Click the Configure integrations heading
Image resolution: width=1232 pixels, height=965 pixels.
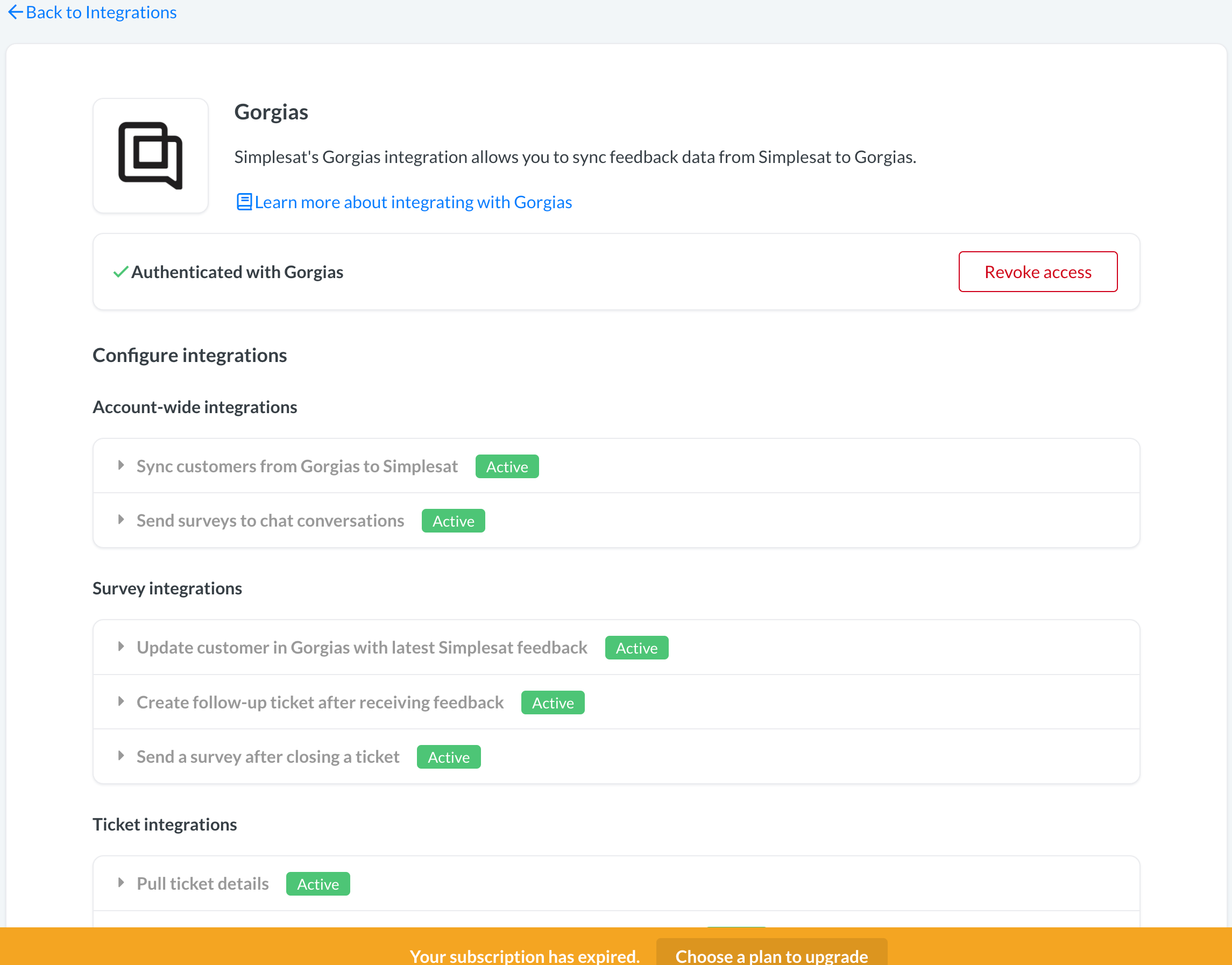[189, 355]
